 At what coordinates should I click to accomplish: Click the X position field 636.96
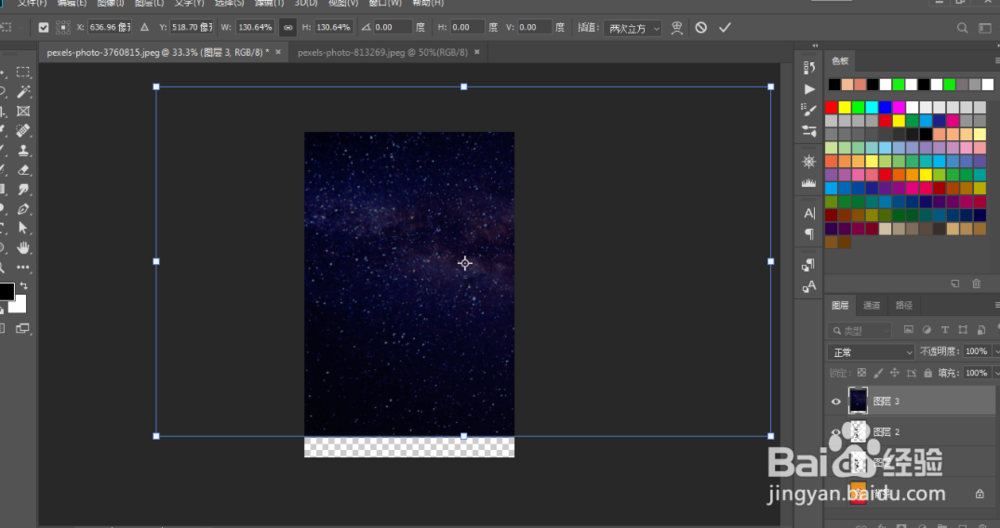point(110,27)
